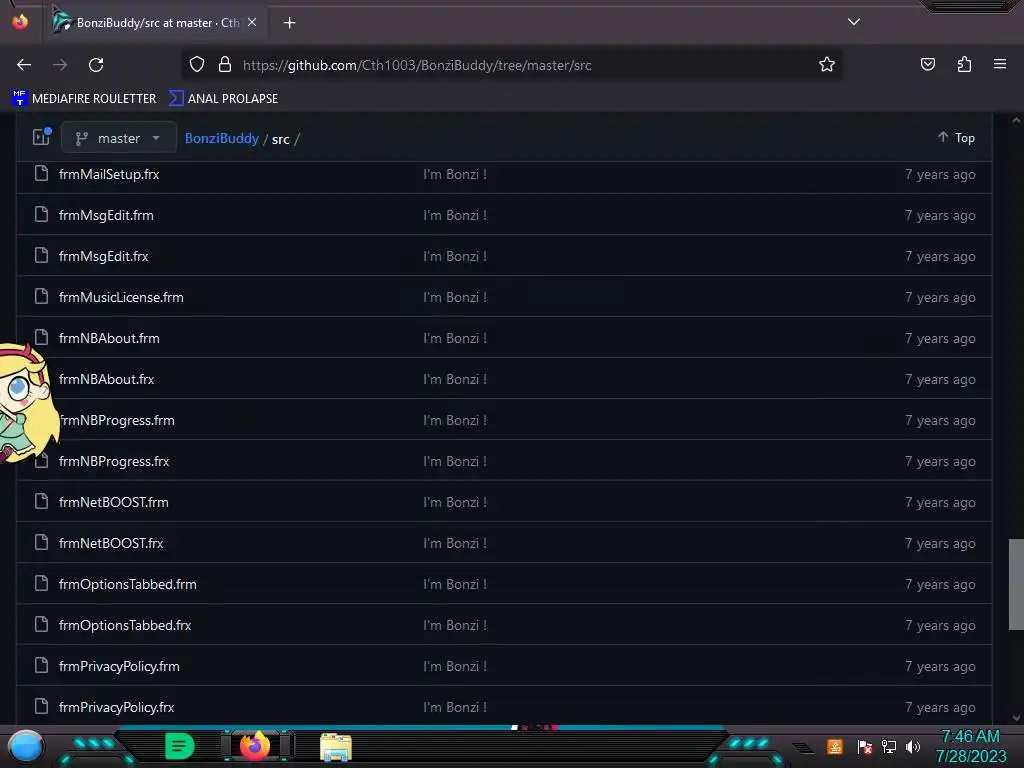
Task: Close the BonziBuddy/src tab
Action: [252, 22]
